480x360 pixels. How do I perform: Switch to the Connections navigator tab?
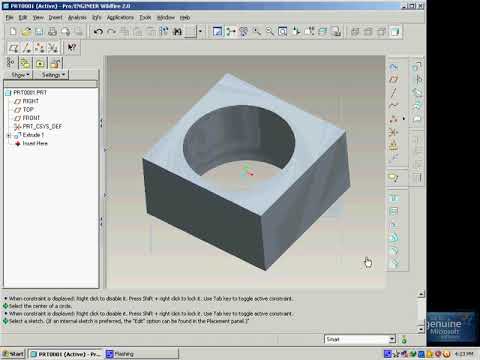(x=55, y=63)
